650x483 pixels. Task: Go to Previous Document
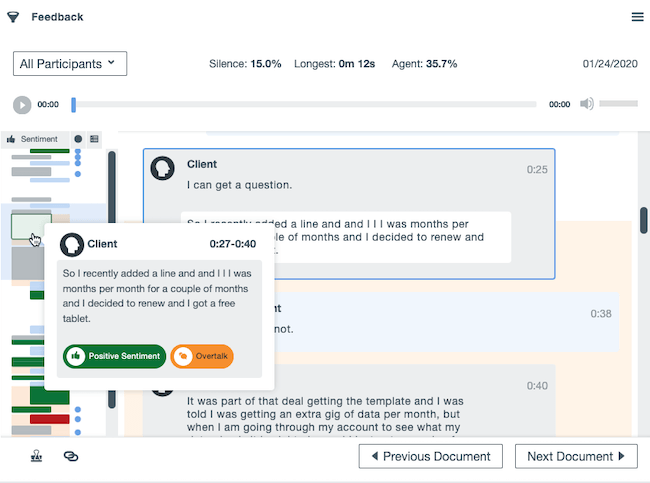pos(431,456)
